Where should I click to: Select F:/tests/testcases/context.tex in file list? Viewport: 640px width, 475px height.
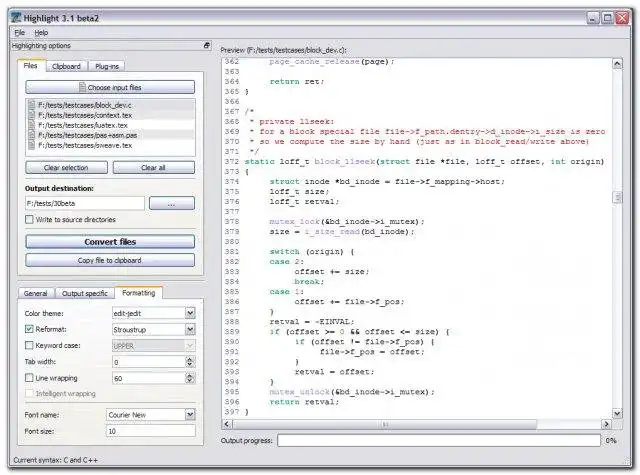(110, 115)
